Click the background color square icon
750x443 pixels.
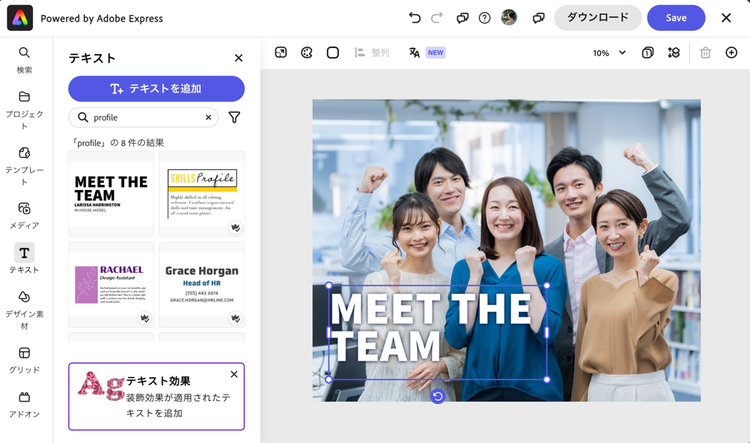(x=332, y=53)
